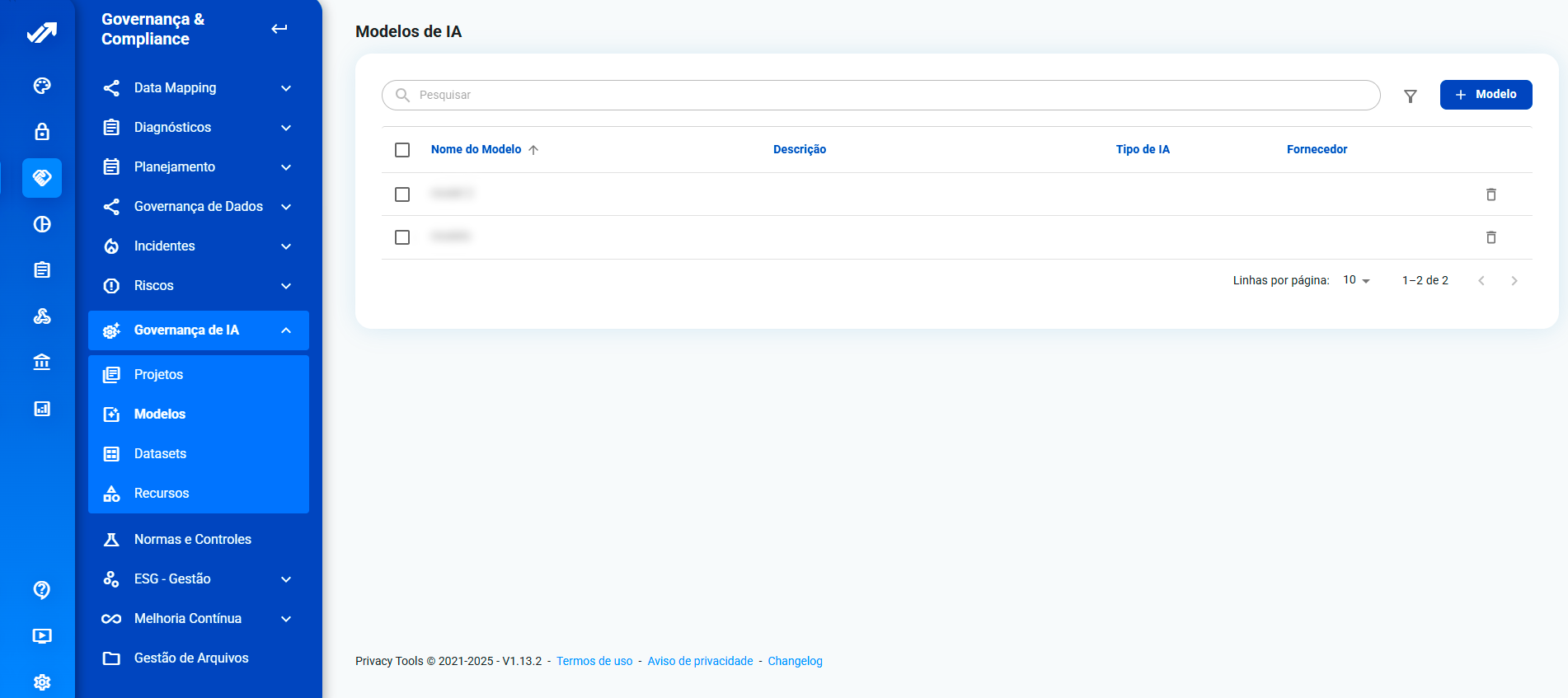Click the filter funnel icon
The width and height of the screenshot is (1568, 698).
[1410, 96]
